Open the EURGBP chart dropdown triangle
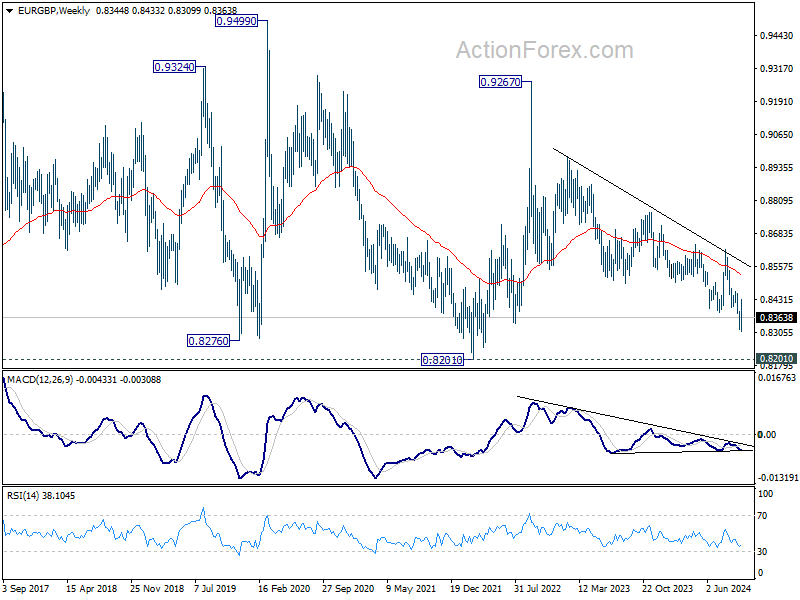This screenshot has width=800, height=600. coord(10,11)
